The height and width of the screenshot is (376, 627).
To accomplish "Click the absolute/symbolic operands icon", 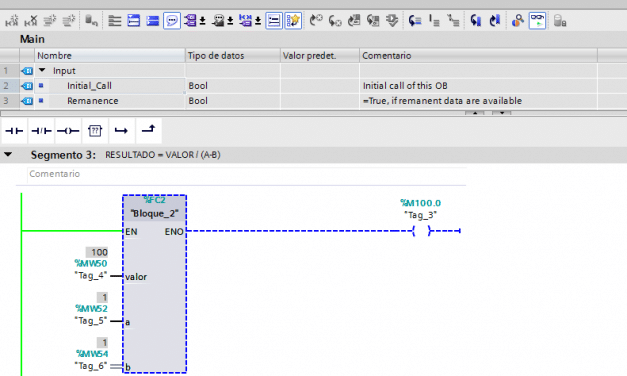I will pyautogui.click(x=190, y=20).
